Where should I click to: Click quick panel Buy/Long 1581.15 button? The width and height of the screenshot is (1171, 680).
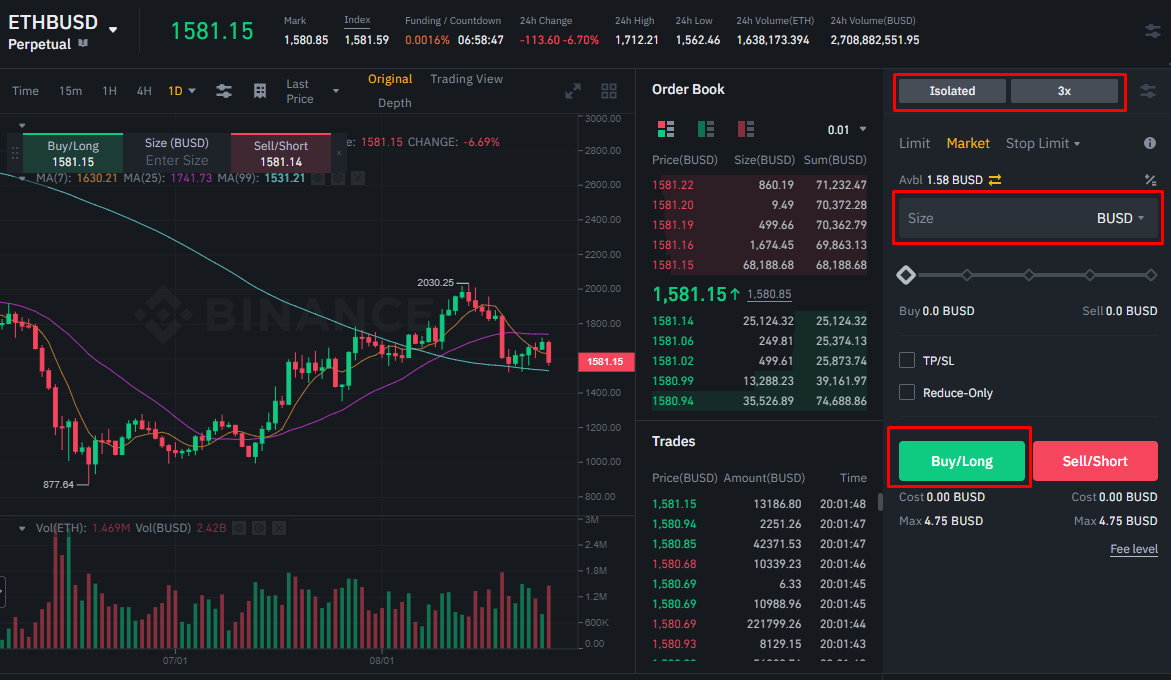73,153
